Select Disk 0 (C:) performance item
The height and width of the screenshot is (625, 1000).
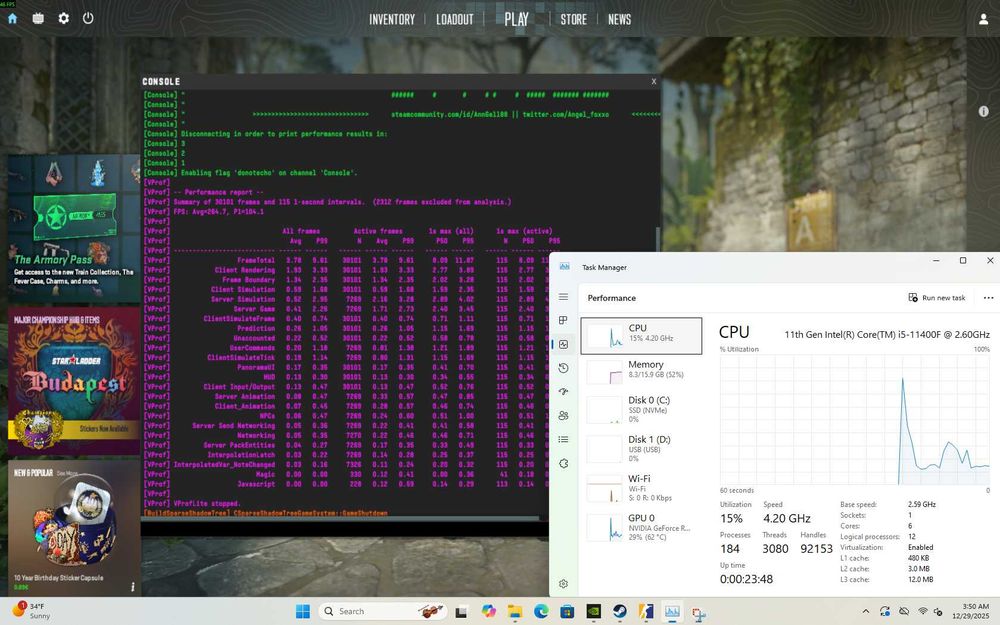point(641,409)
